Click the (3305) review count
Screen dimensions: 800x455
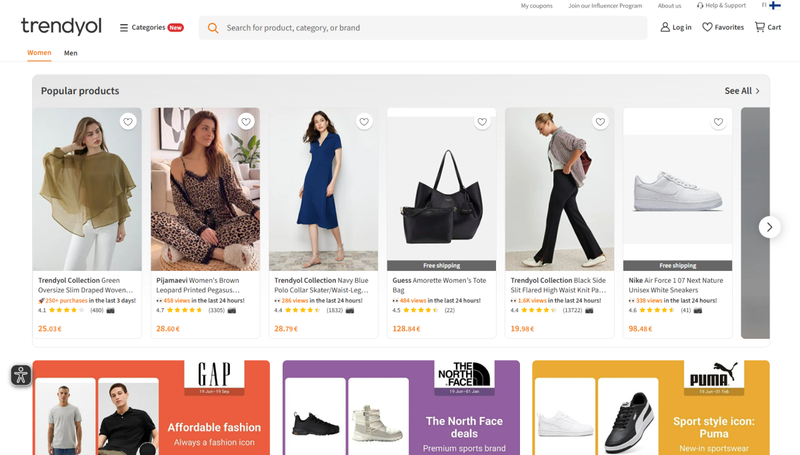click(x=216, y=310)
